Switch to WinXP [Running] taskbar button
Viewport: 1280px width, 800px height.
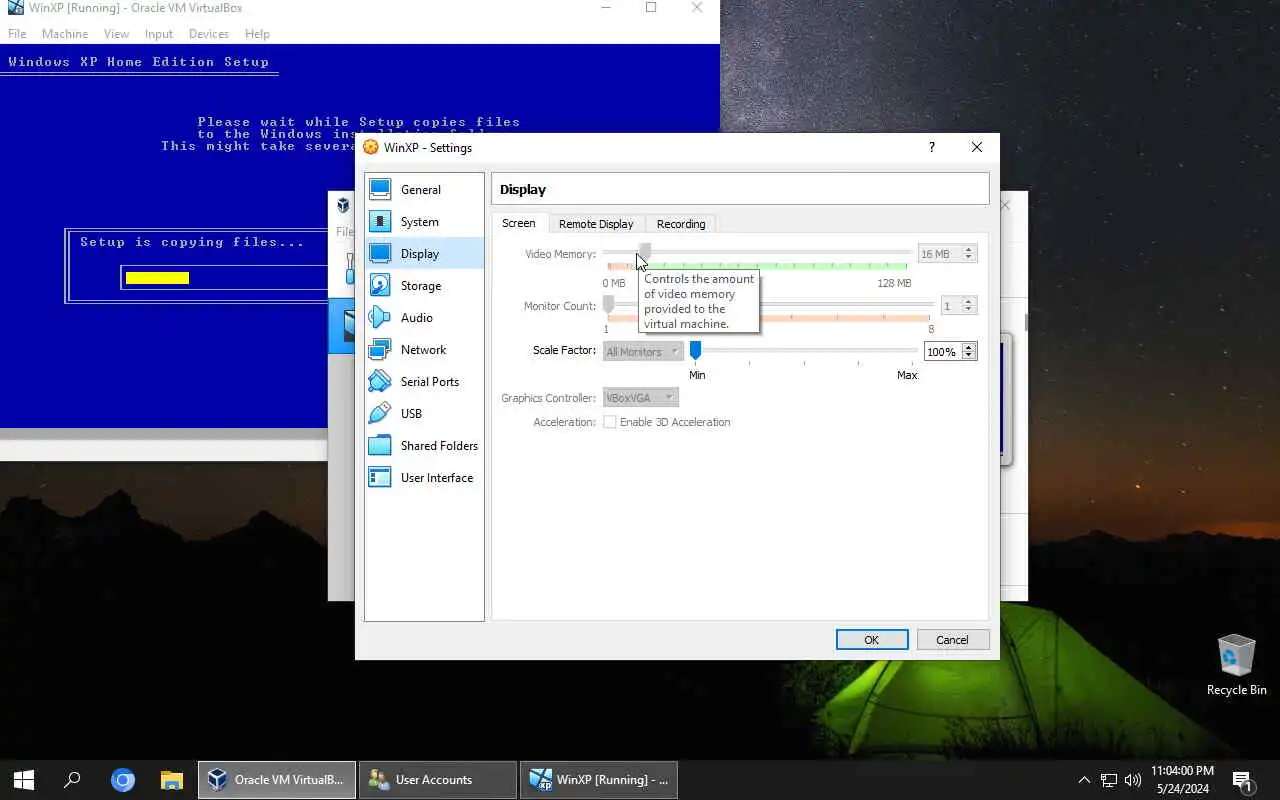pyautogui.click(x=599, y=780)
